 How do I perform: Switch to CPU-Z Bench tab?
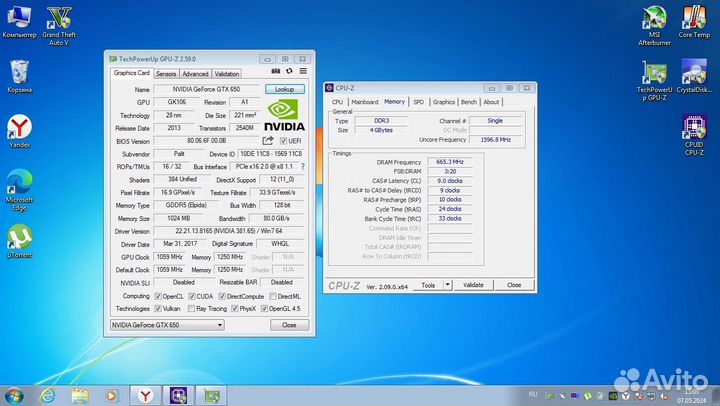[469, 102]
